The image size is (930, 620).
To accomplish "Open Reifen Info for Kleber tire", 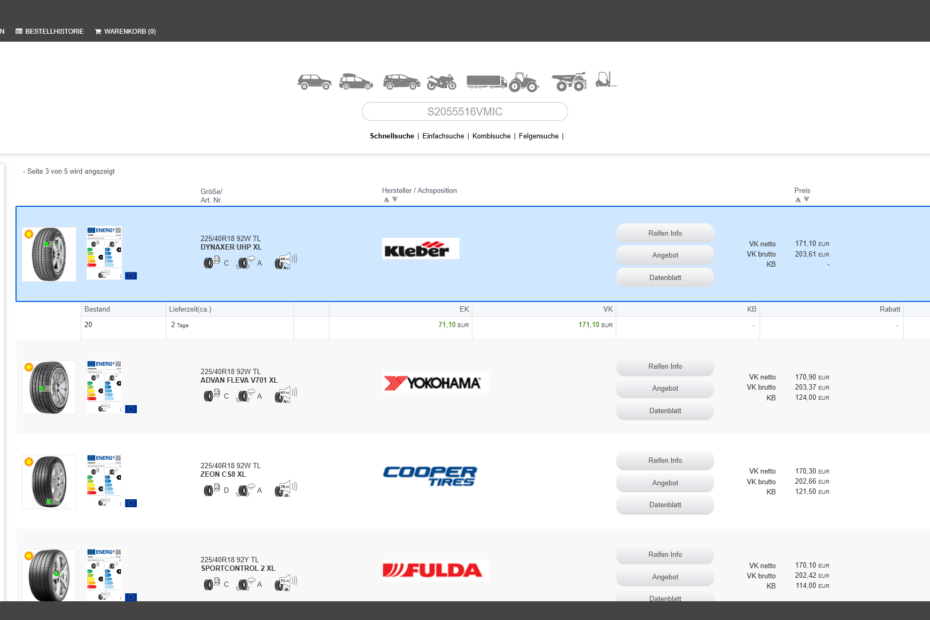I will 665,233.
